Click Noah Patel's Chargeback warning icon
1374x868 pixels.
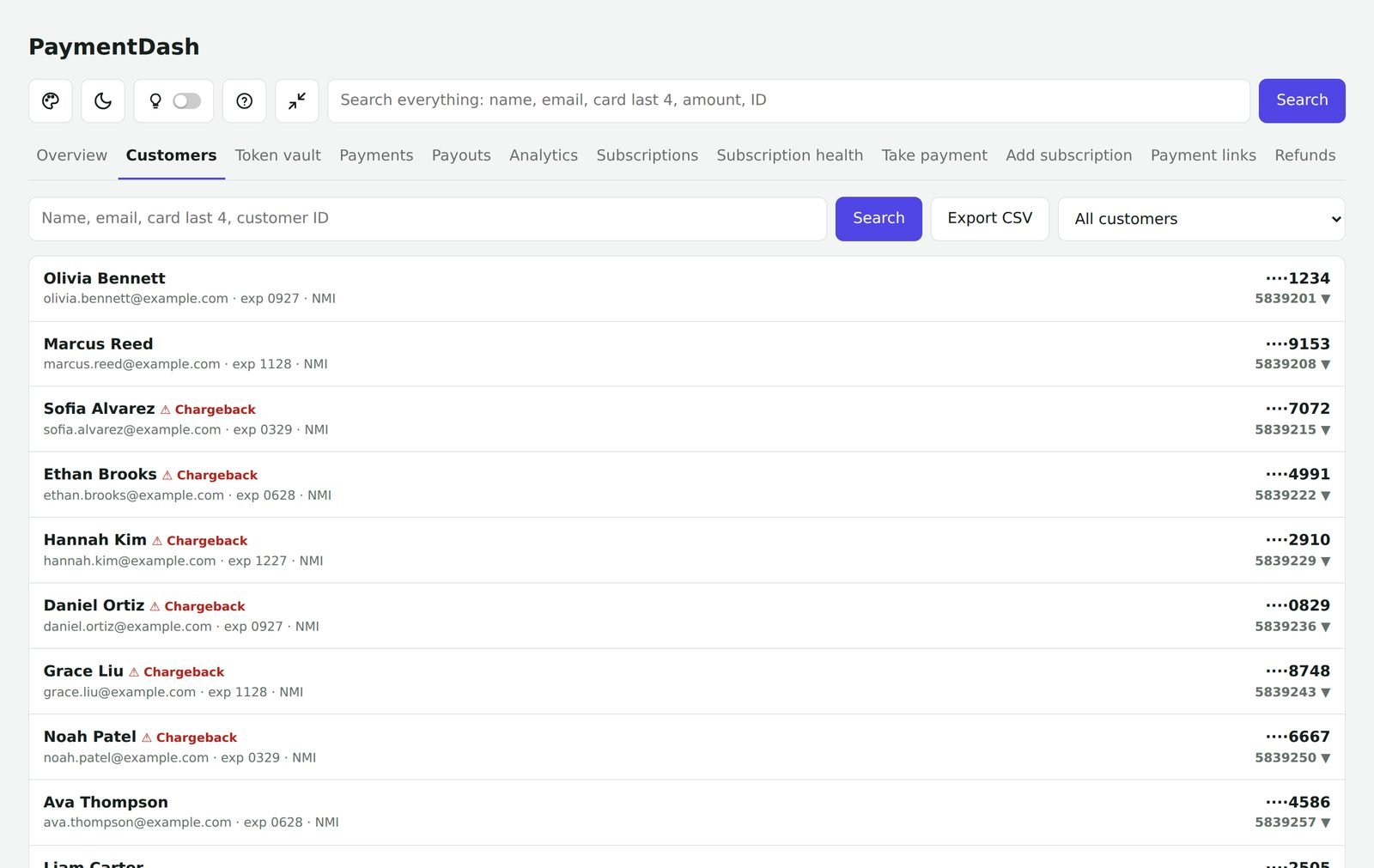coord(147,737)
